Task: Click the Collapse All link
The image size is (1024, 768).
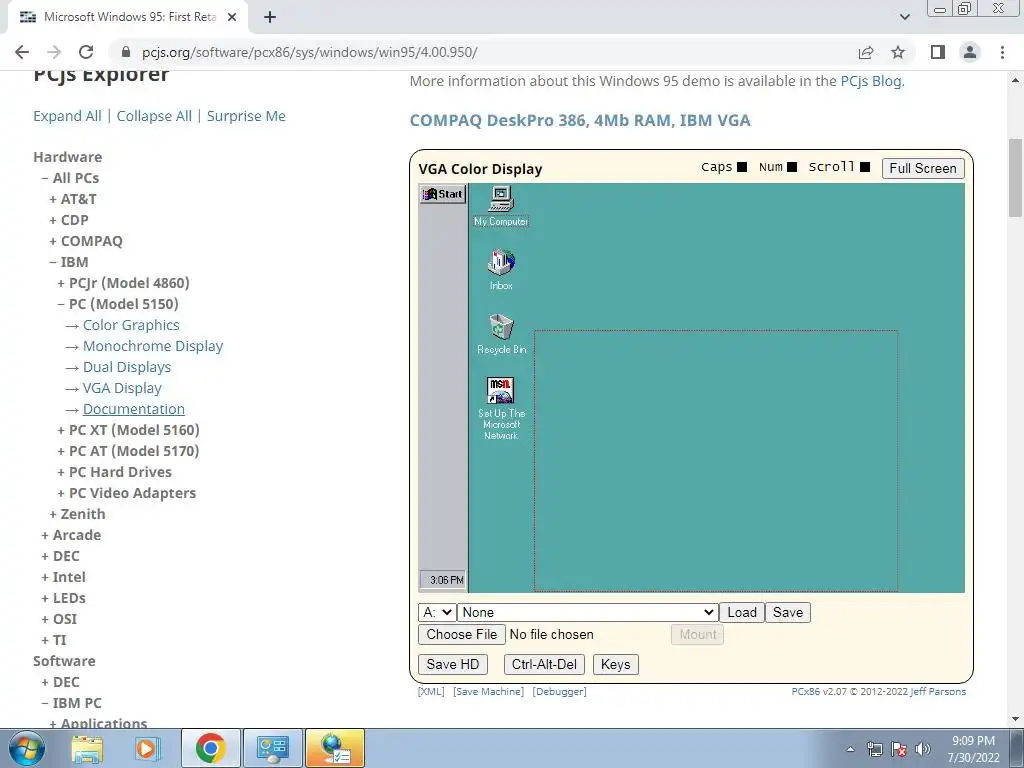Action: (x=154, y=116)
